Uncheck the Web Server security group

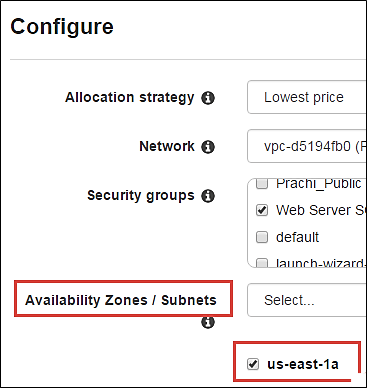[262, 210]
